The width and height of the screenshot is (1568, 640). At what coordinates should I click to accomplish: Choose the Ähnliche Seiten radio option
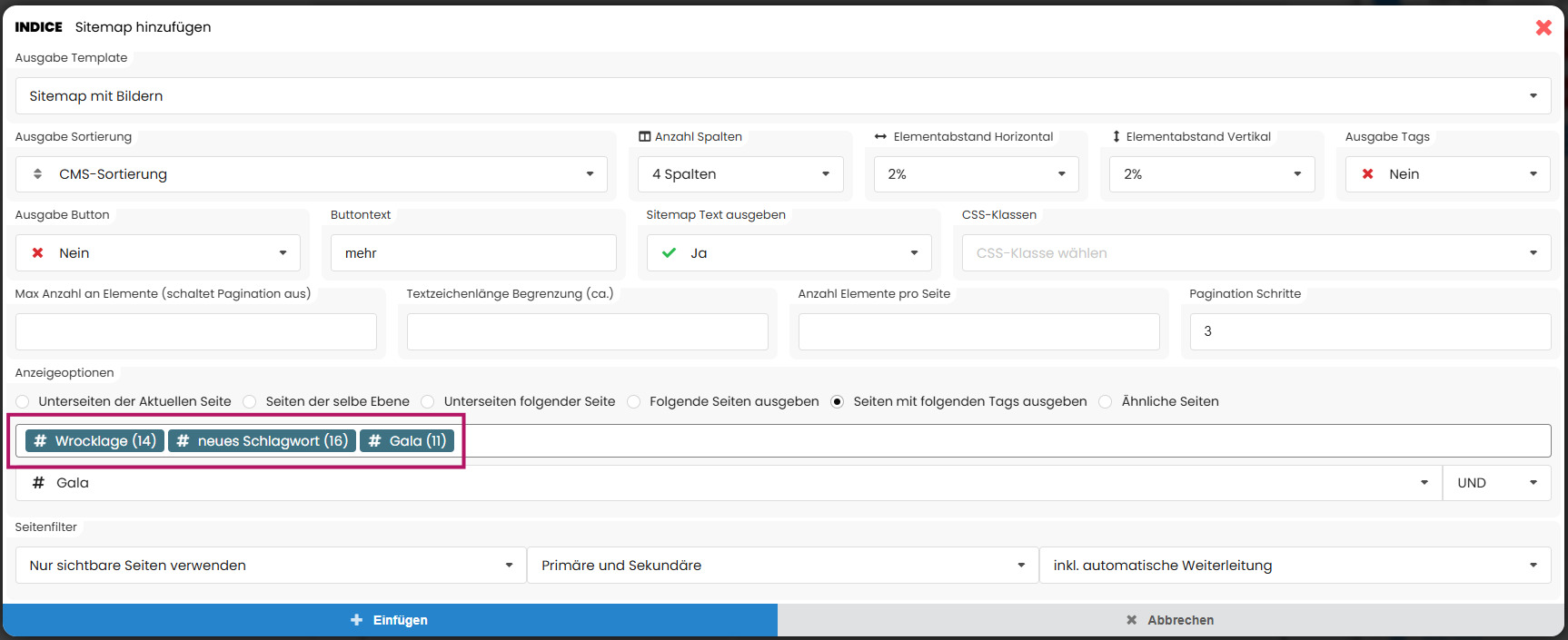click(1106, 401)
